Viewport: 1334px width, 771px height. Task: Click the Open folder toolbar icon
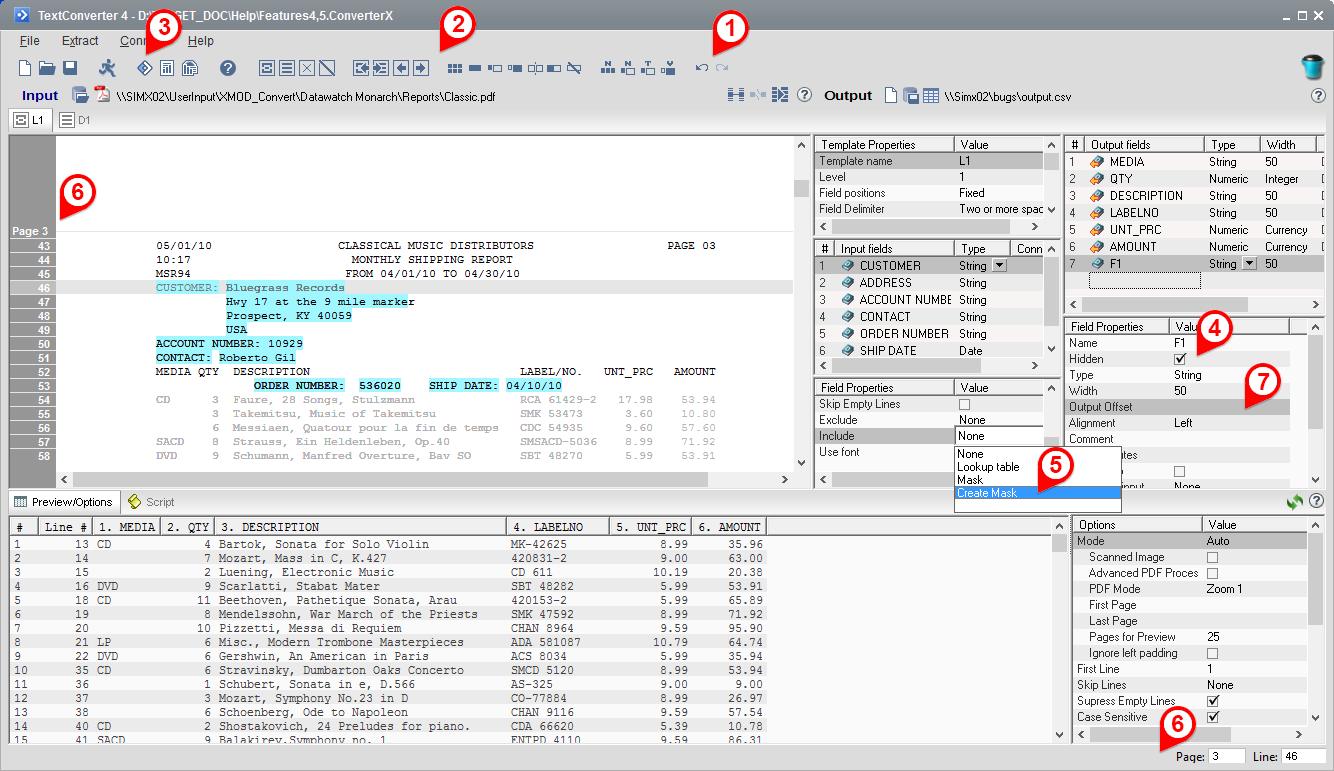(x=47, y=68)
